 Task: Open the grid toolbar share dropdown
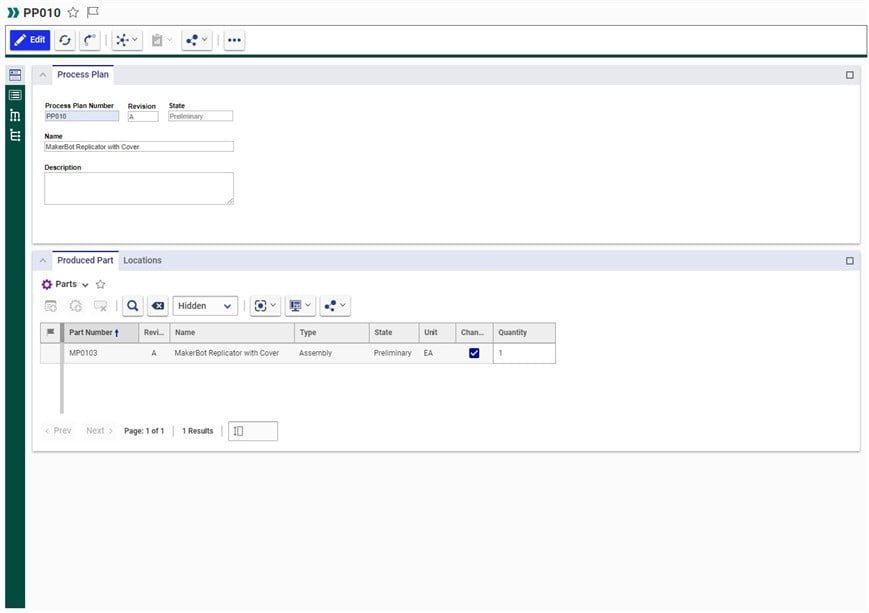point(335,306)
